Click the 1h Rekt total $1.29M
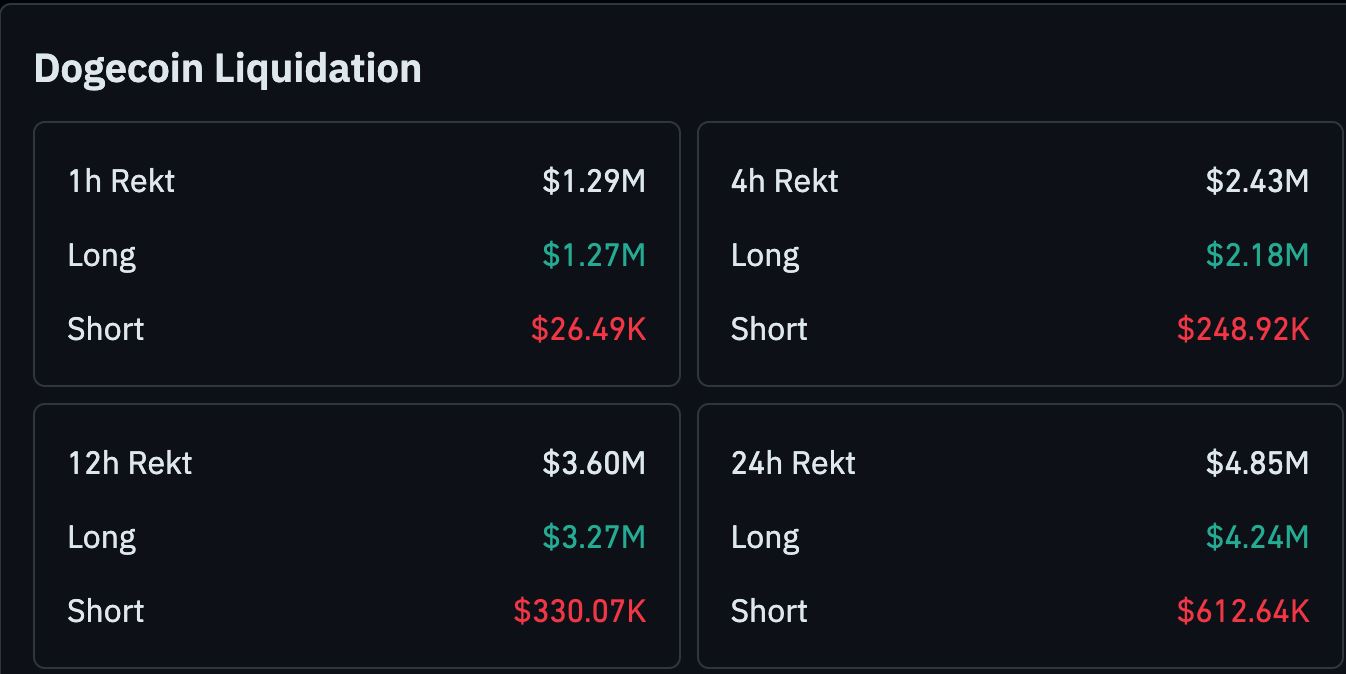This screenshot has width=1346, height=674. [594, 181]
